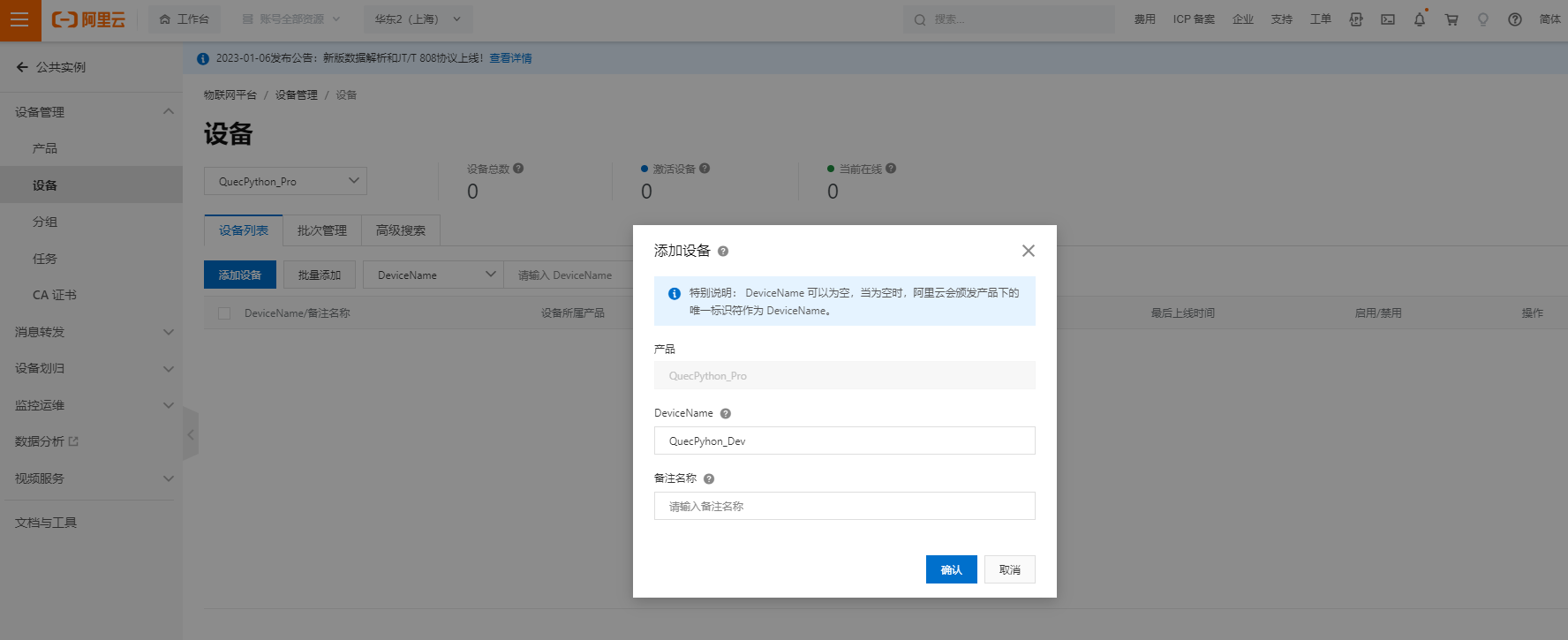Expand the 视频服务 sidebar section
Image resolution: width=1568 pixels, height=640 pixels.
click(91, 478)
